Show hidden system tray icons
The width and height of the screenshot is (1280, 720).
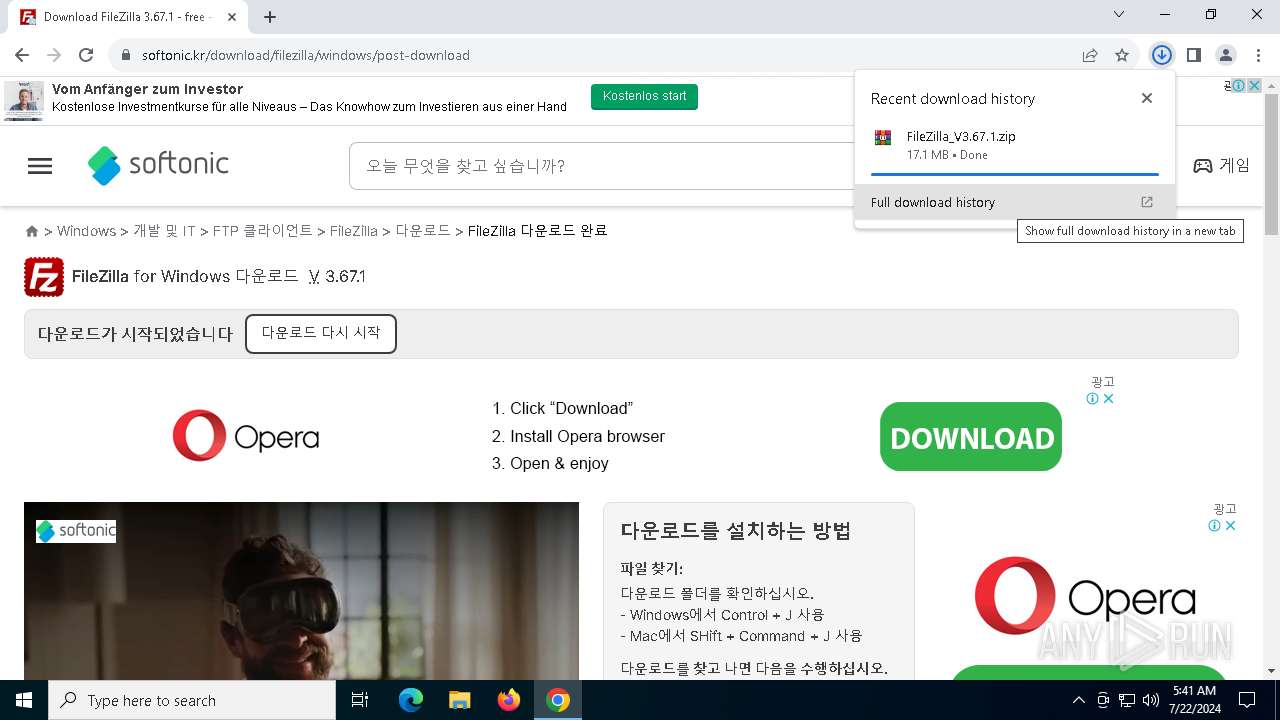pyautogui.click(x=1078, y=700)
